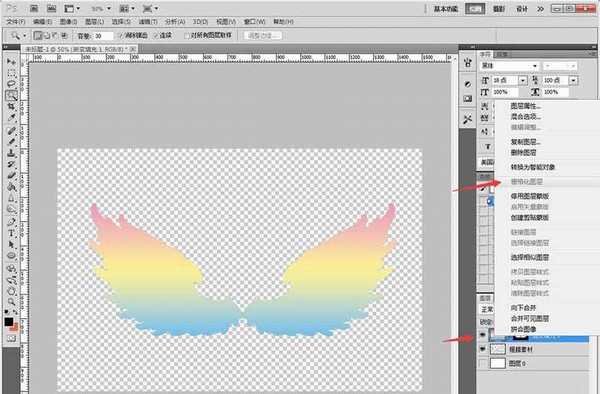Enable 对所有图层取样 checkbox
The width and height of the screenshot is (600, 394).
(x=187, y=36)
